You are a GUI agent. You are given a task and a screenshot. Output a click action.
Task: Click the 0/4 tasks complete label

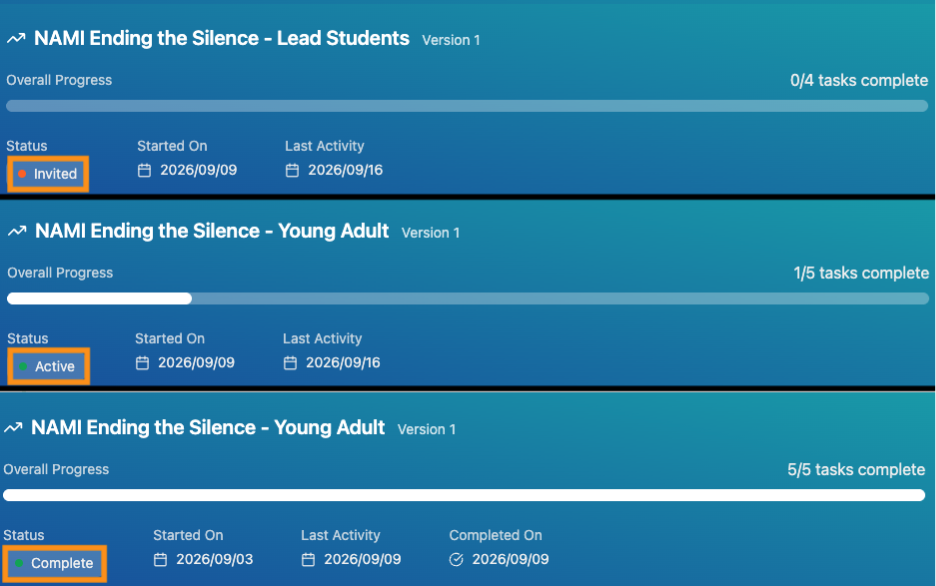(x=859, y=81)
